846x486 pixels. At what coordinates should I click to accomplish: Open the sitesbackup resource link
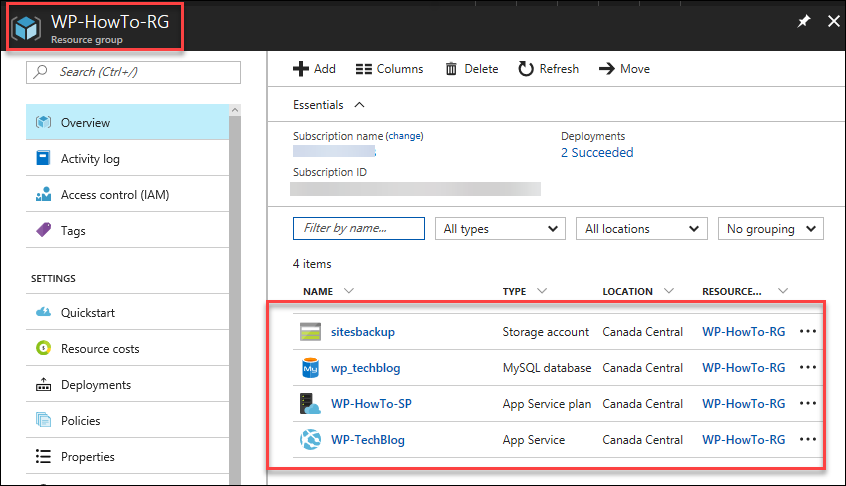click(363, 332)
